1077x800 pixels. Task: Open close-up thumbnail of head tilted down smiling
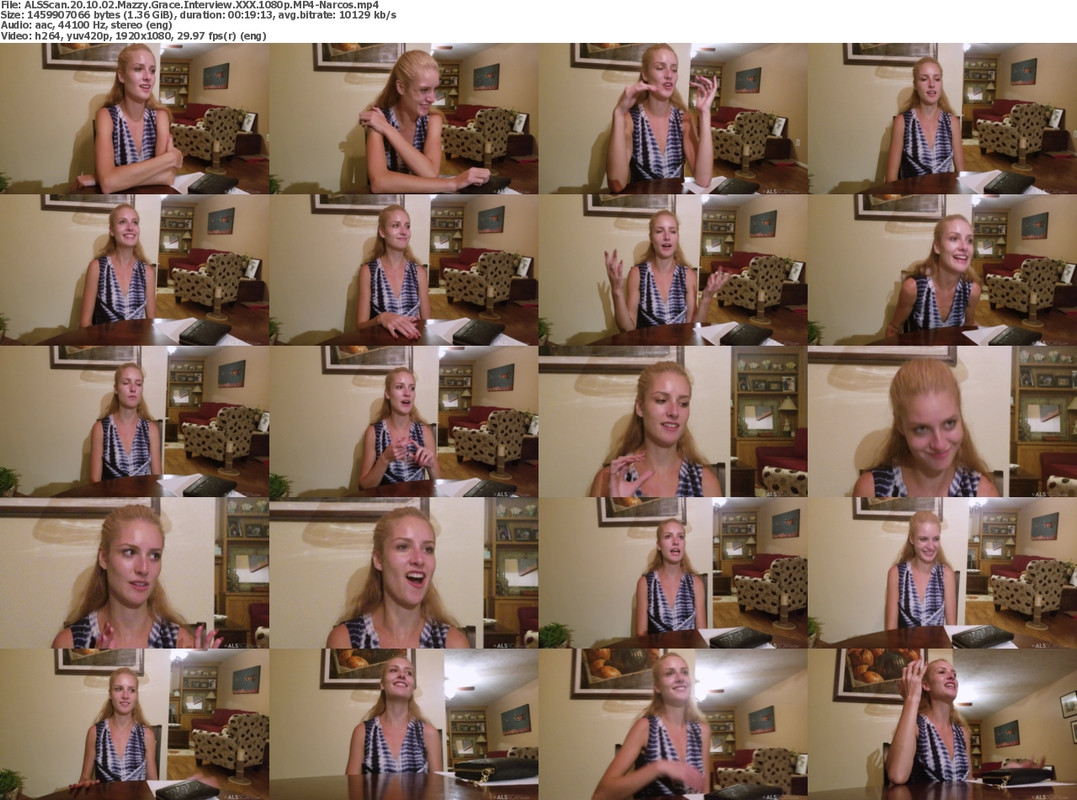942,421
